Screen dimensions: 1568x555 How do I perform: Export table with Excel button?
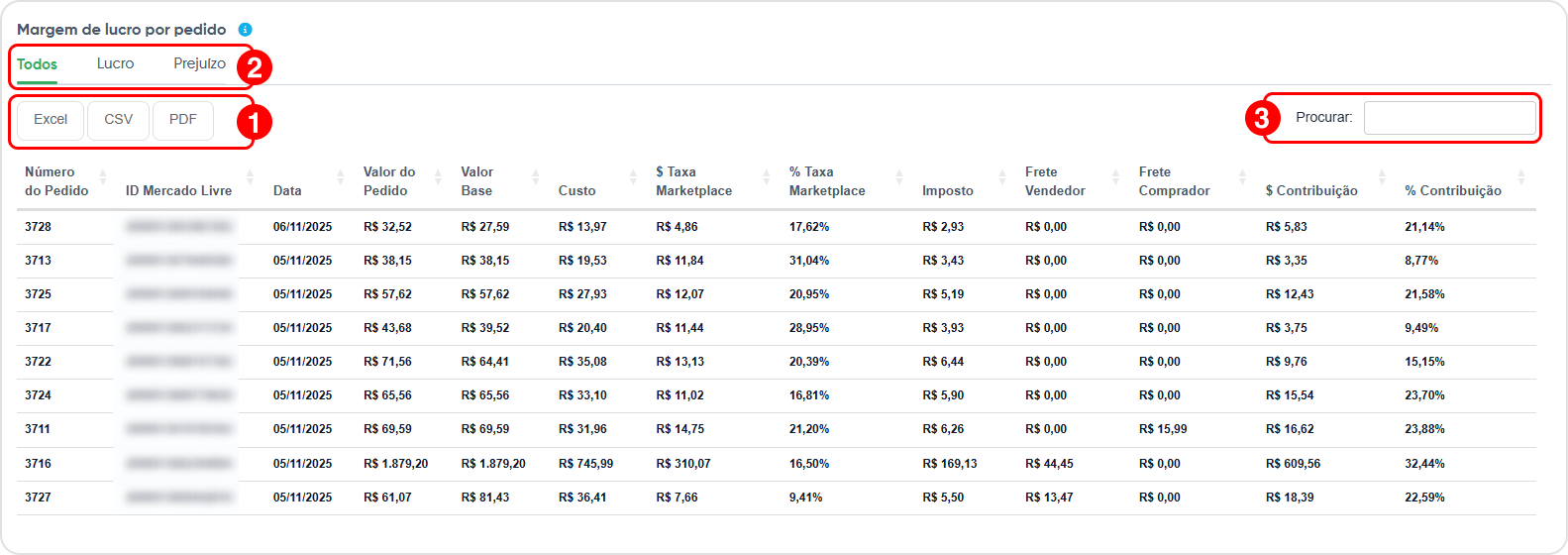click(51, 120)
